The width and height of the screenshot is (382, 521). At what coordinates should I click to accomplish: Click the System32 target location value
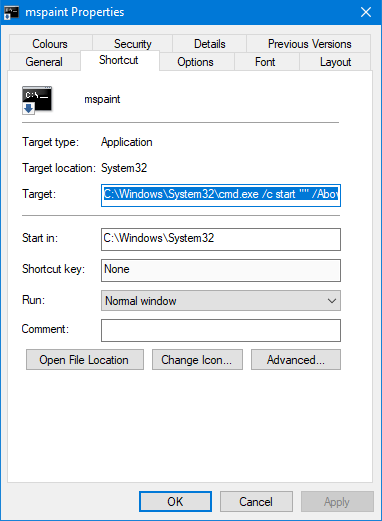coord(124,168)
